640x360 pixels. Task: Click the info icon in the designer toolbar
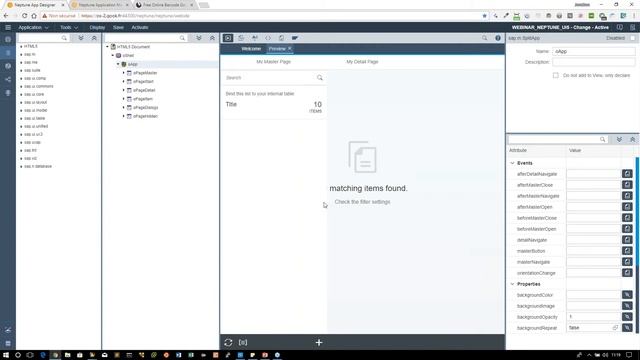[498, 38]
